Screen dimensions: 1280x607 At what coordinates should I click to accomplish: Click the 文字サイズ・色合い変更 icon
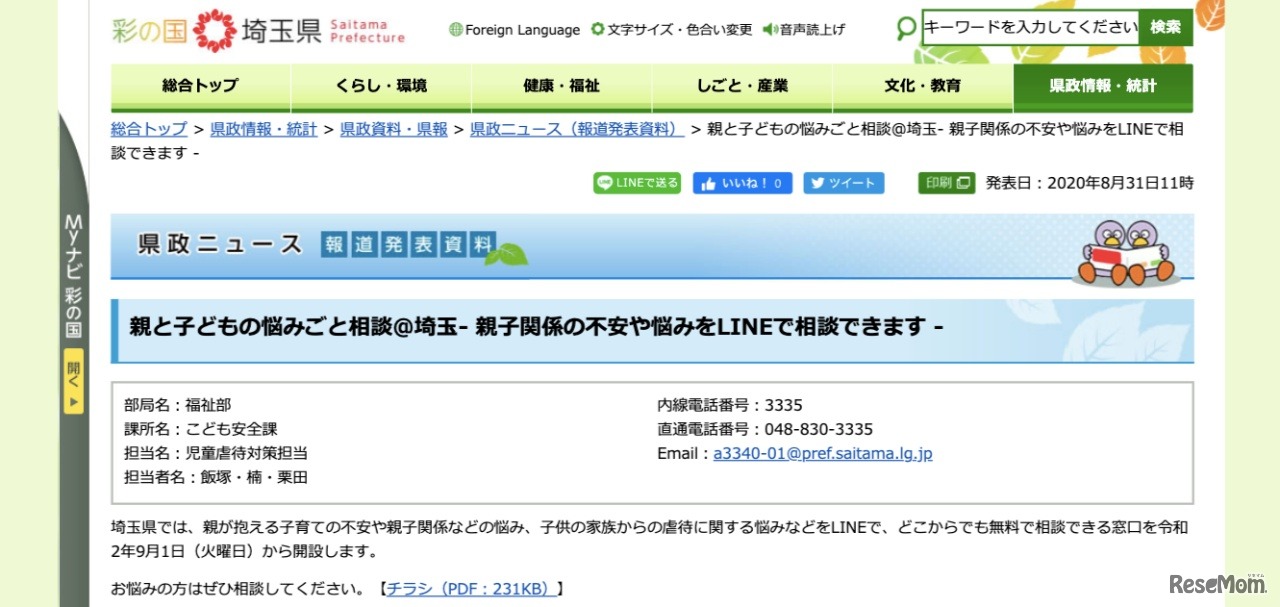pos(597,30)
